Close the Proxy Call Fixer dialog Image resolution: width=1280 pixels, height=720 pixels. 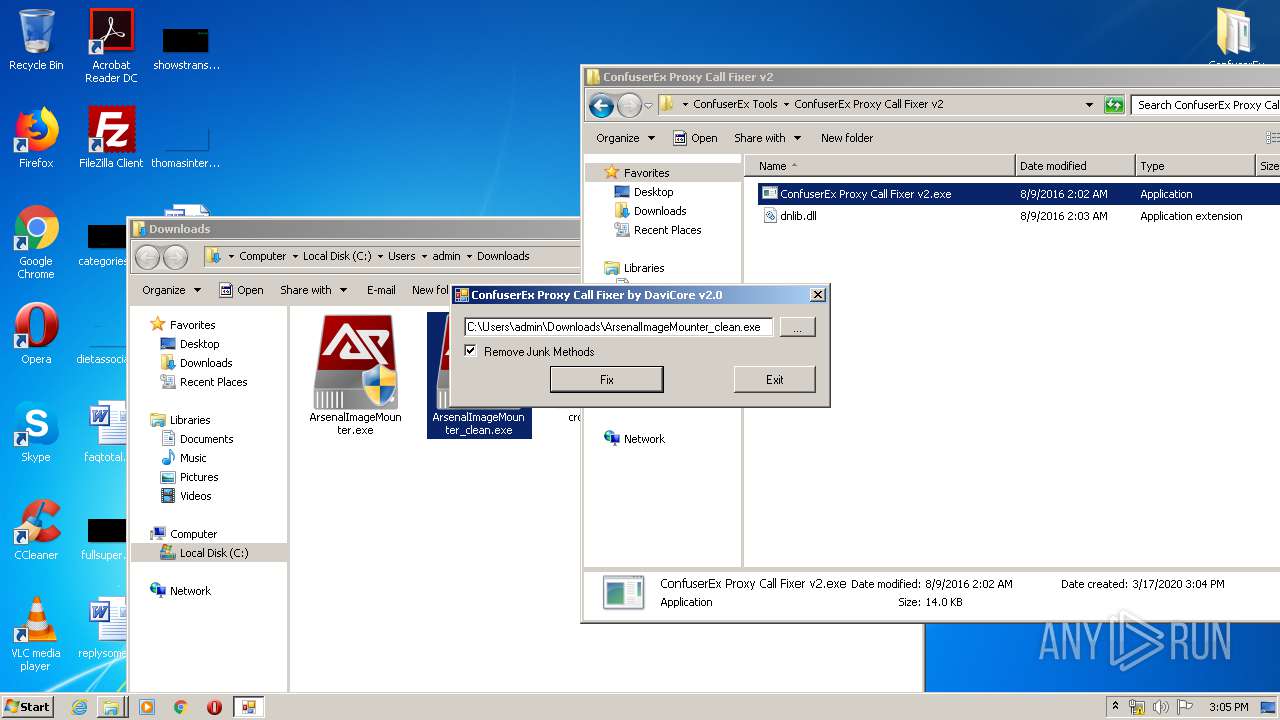(x=817, y=295)
